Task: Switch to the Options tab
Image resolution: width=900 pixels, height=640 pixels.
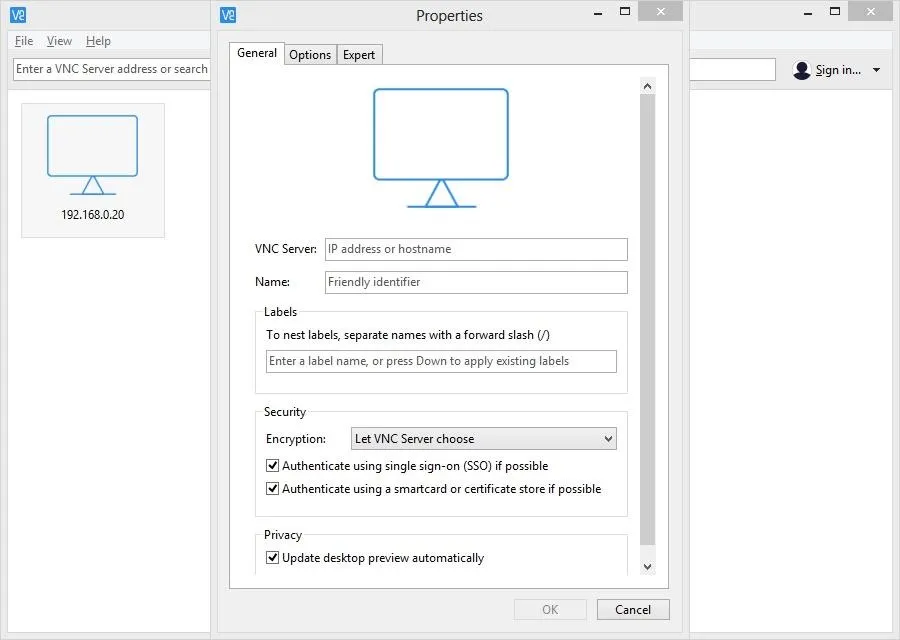Action: (x=310, y=55)
